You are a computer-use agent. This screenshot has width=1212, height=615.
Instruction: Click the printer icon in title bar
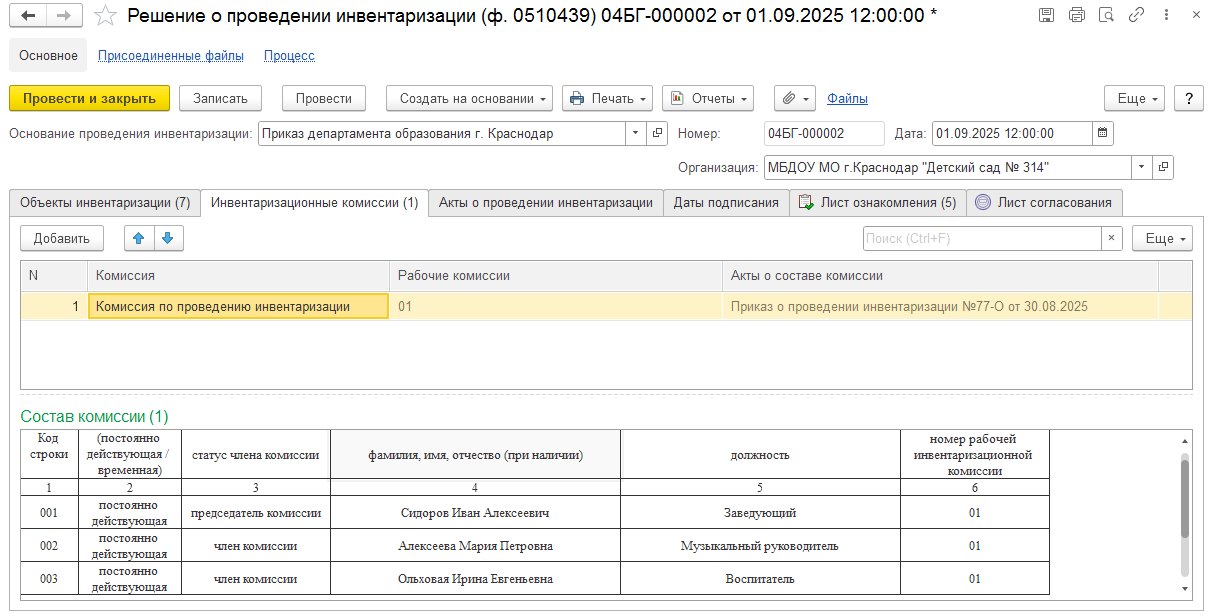tap(1076, 15)
